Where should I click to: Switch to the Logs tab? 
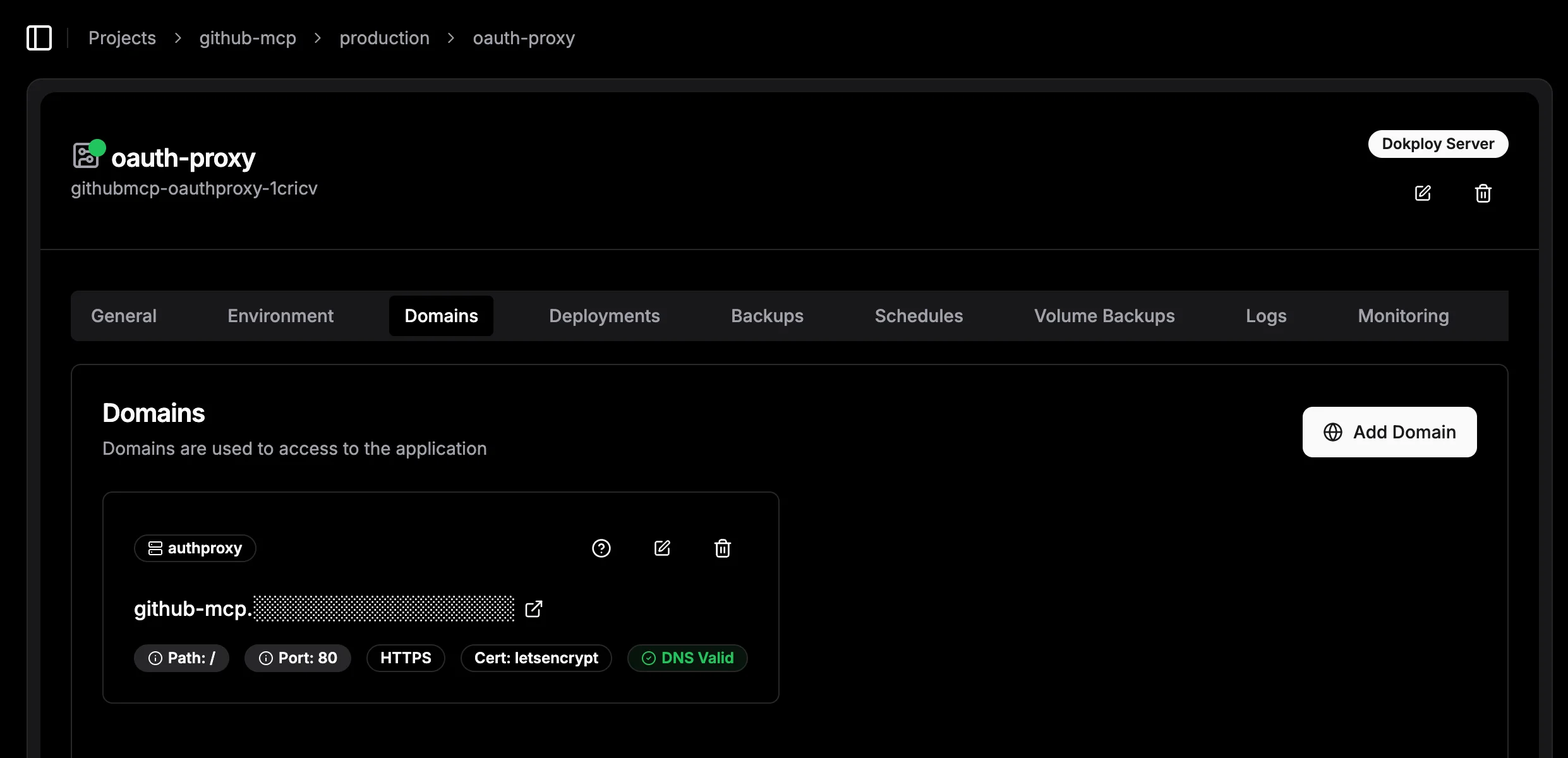click(1266, 316)
